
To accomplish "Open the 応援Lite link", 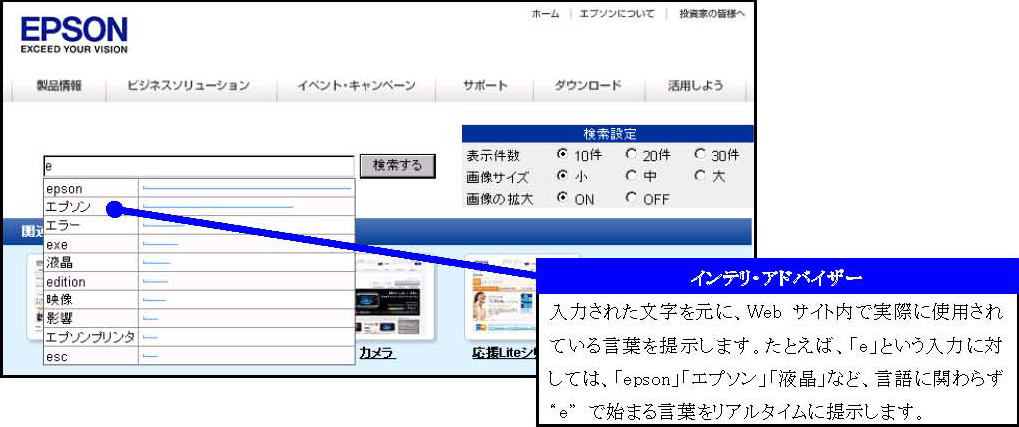I will [x=504, y=354].
